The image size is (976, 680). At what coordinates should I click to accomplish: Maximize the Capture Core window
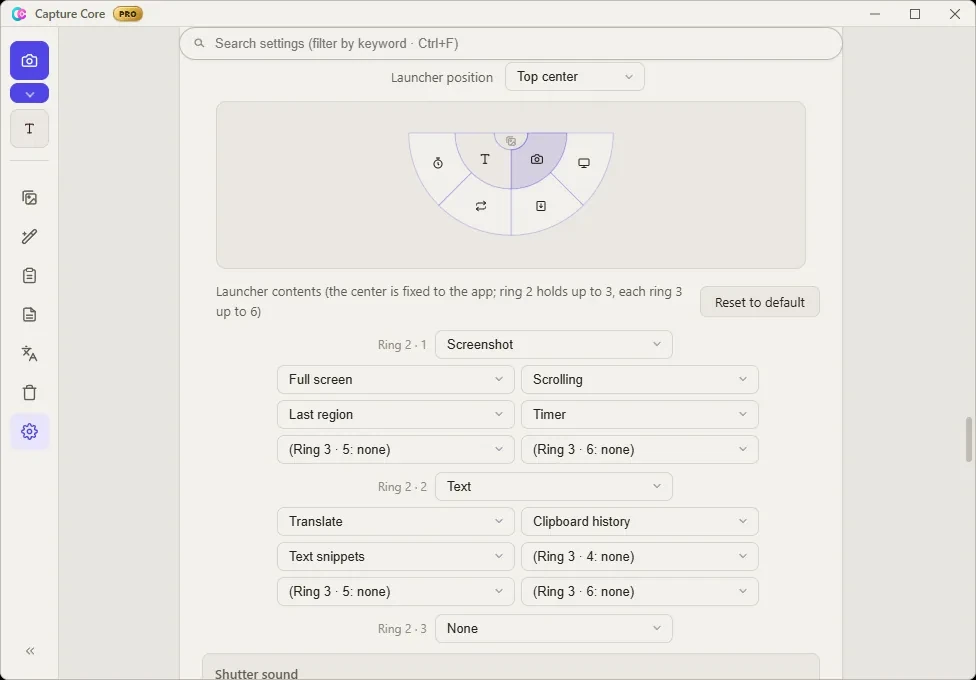coord(915,14)
